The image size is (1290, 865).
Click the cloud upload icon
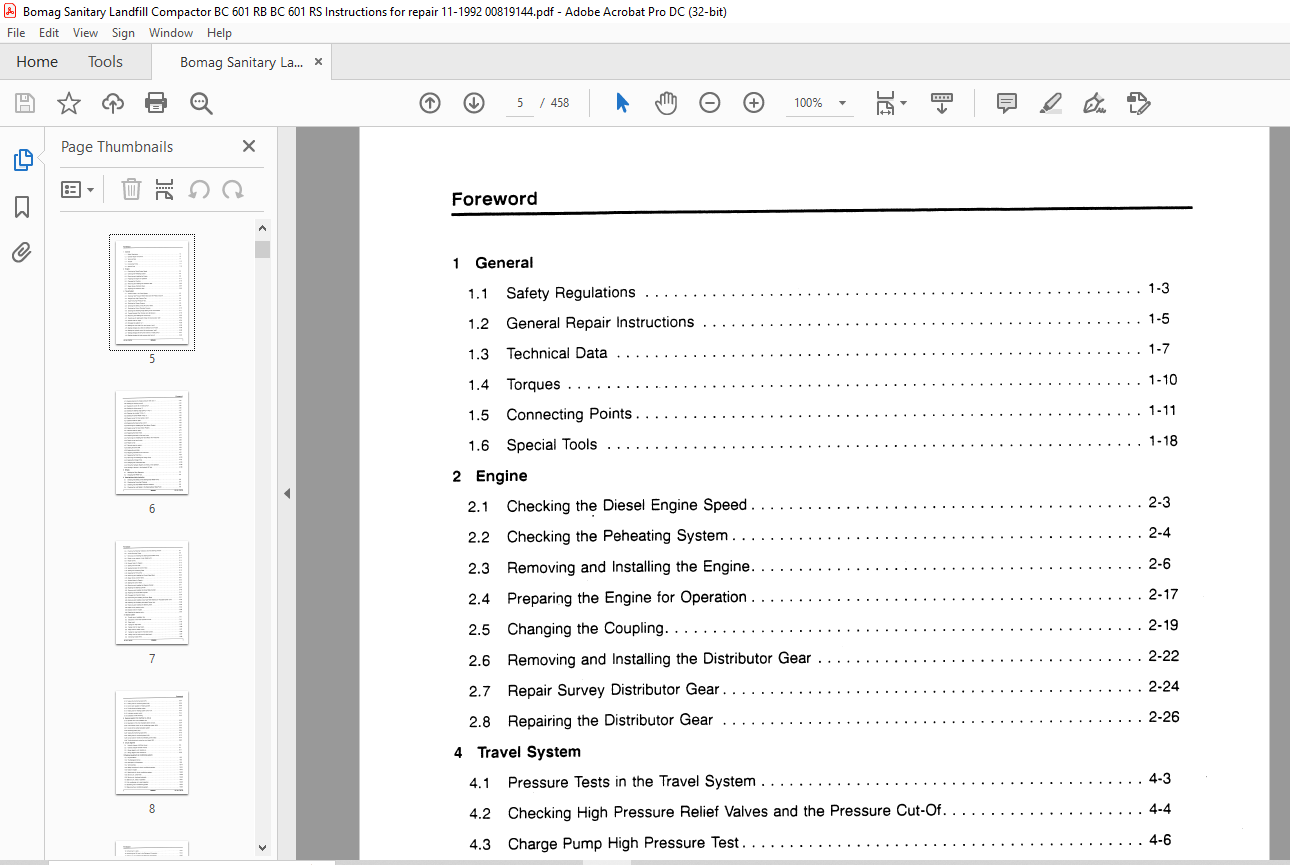click(x=113, y=103)
